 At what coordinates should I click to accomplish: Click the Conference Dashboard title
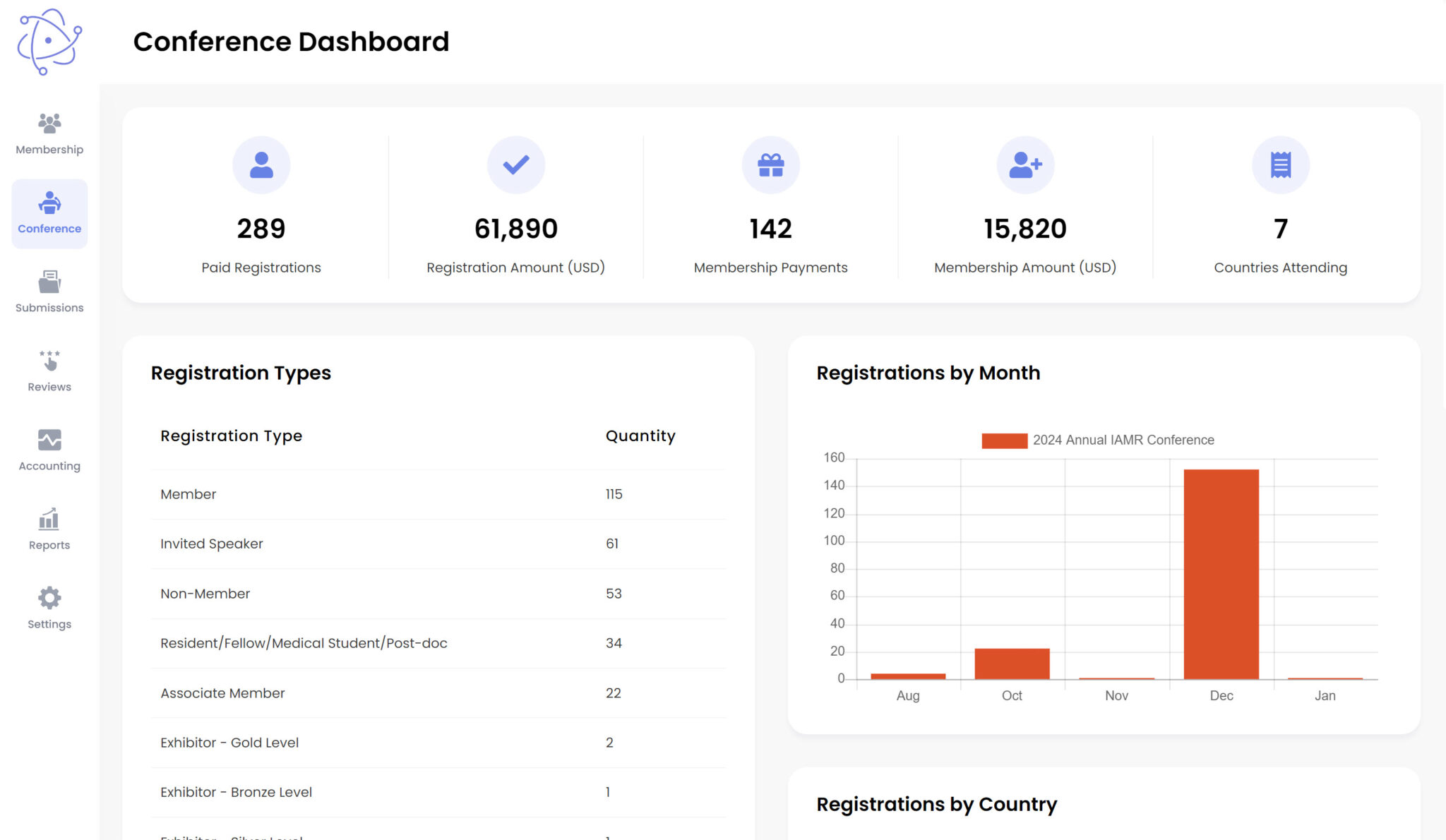tap(291, 42)
